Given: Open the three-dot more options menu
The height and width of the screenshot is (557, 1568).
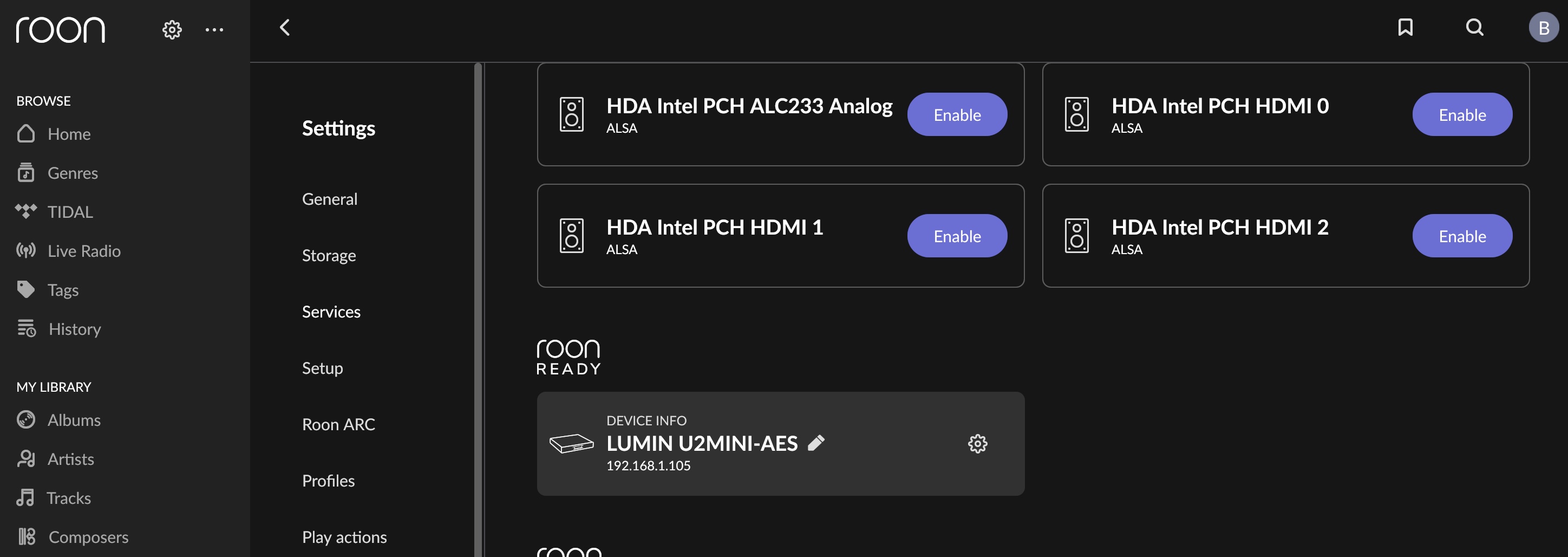Looking at the screenshot, I should 214,29.
